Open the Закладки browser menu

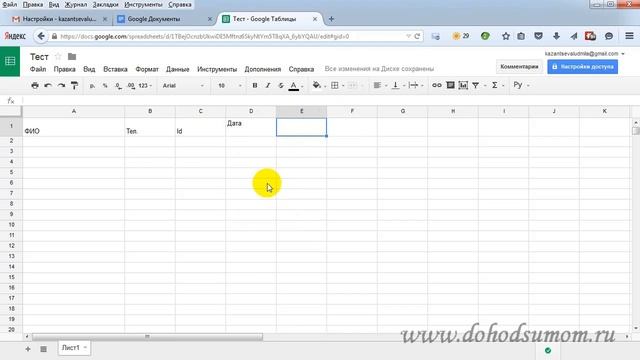pyautogui.click(x=105, y=4)
